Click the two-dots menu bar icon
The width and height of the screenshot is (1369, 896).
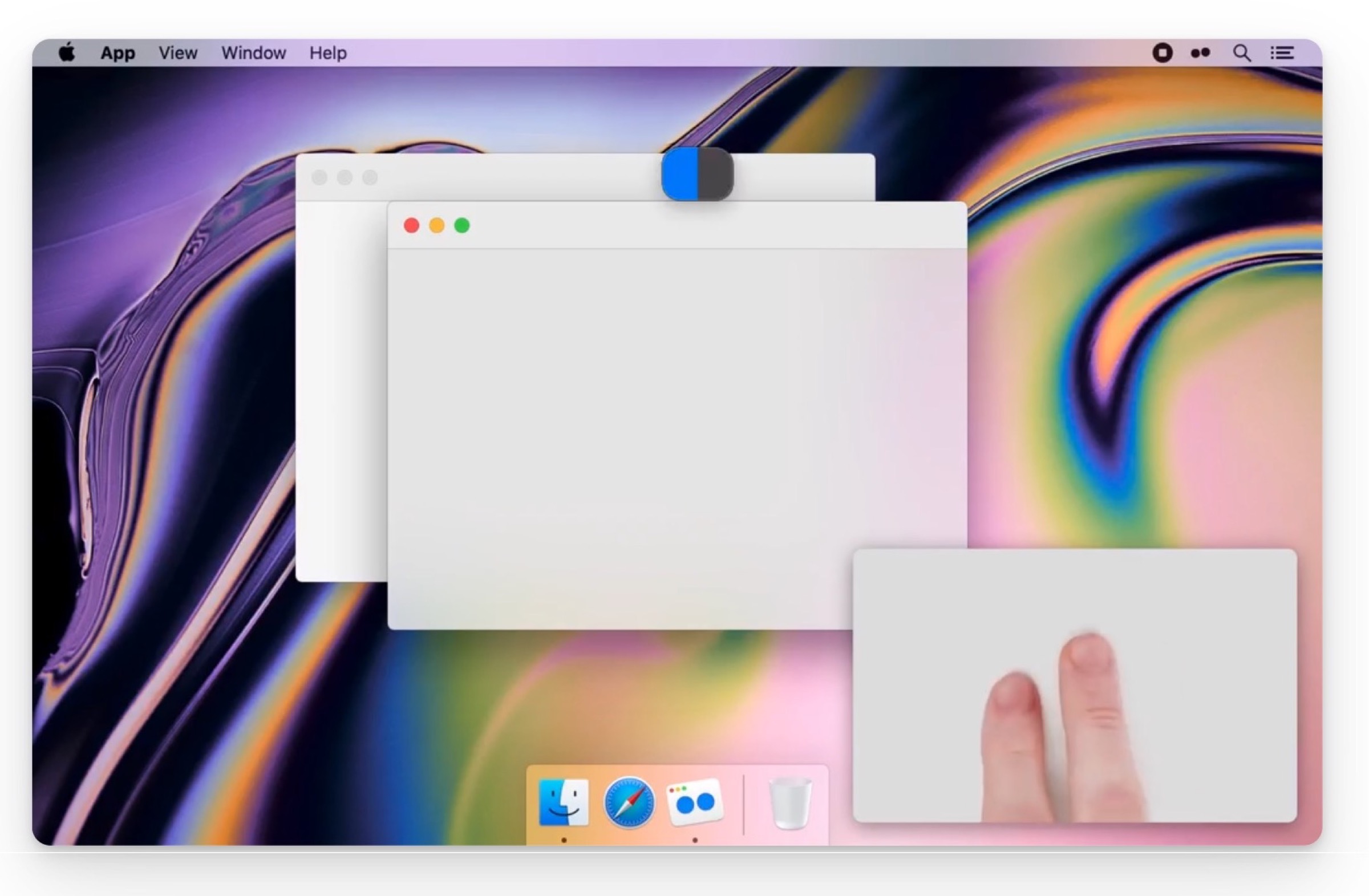point(1201,53)
